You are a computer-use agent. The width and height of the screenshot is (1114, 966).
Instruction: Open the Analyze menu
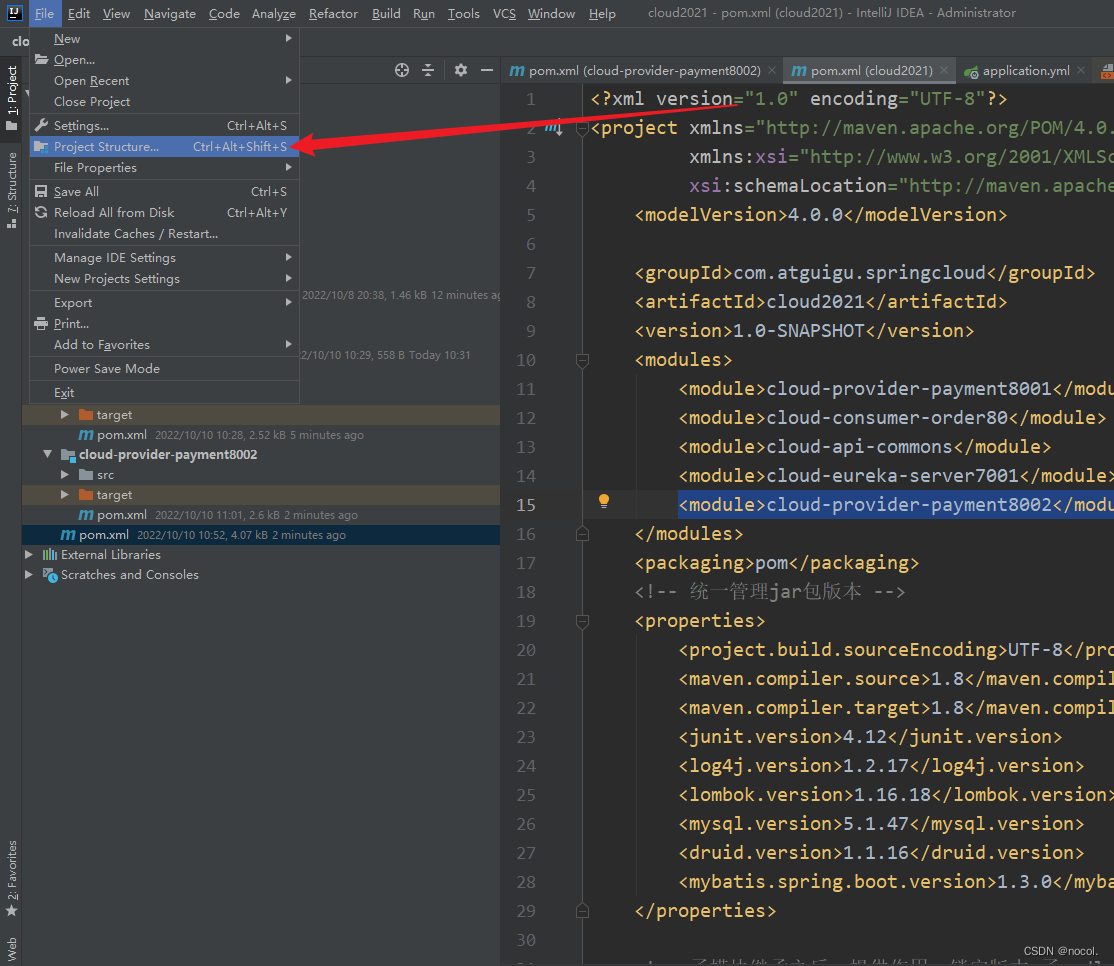point(274,13)
